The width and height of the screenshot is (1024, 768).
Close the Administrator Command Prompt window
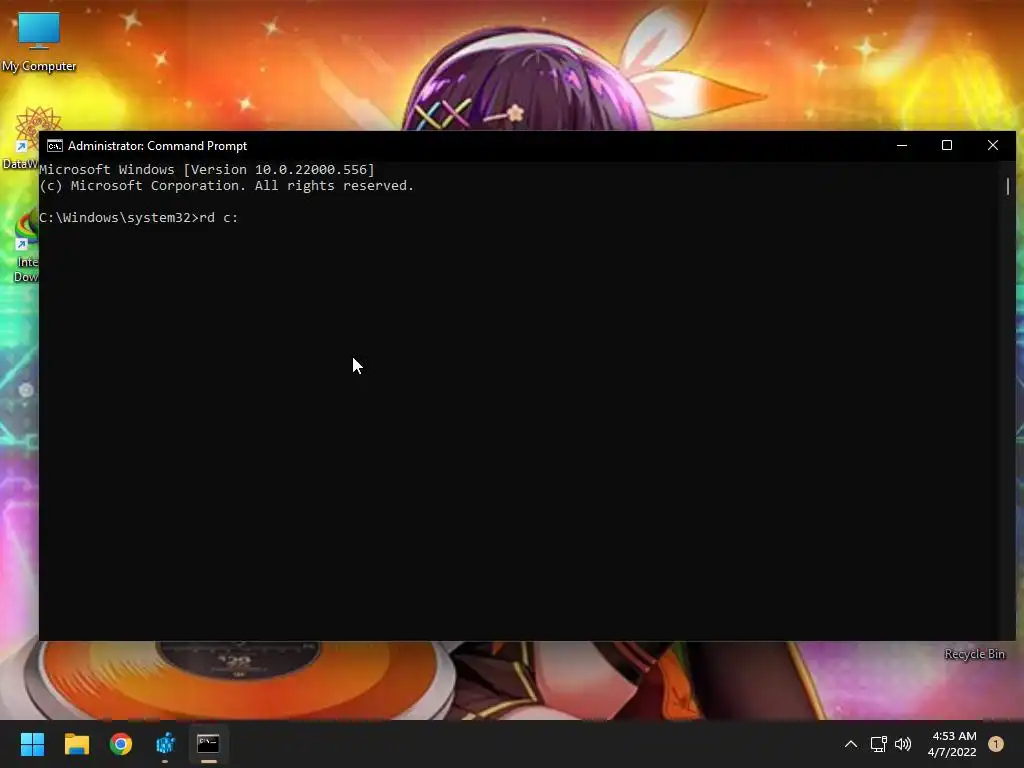pos(993,146)
